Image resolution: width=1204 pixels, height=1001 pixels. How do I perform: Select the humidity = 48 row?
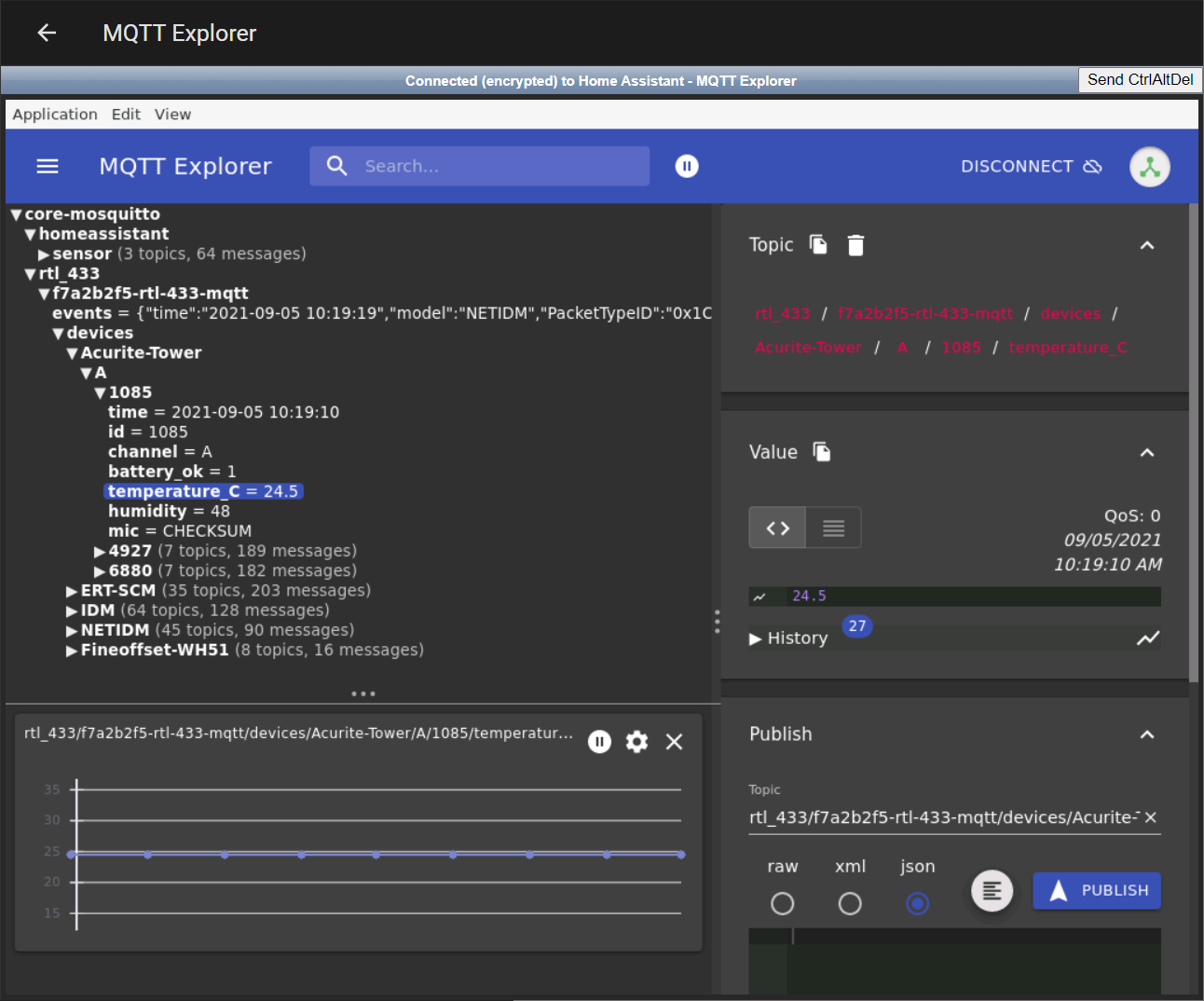169,511
